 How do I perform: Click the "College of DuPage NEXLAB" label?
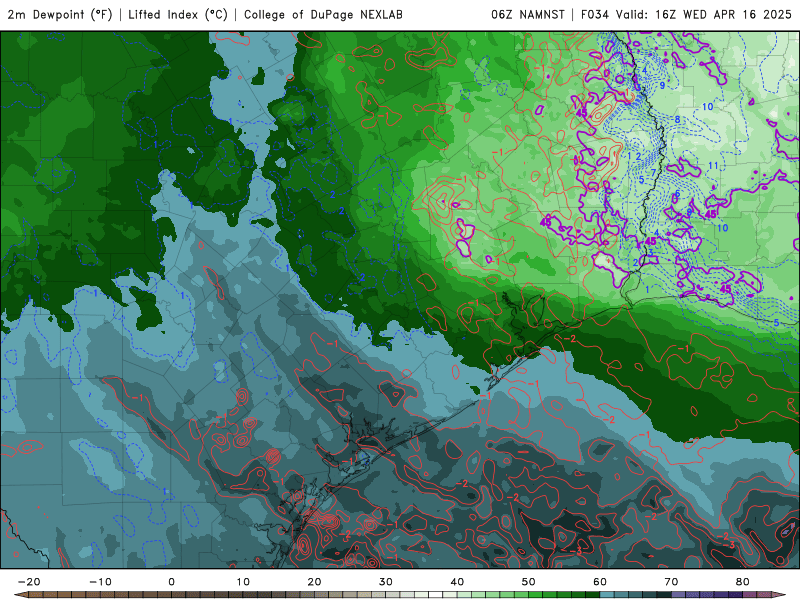coord(323,14)
